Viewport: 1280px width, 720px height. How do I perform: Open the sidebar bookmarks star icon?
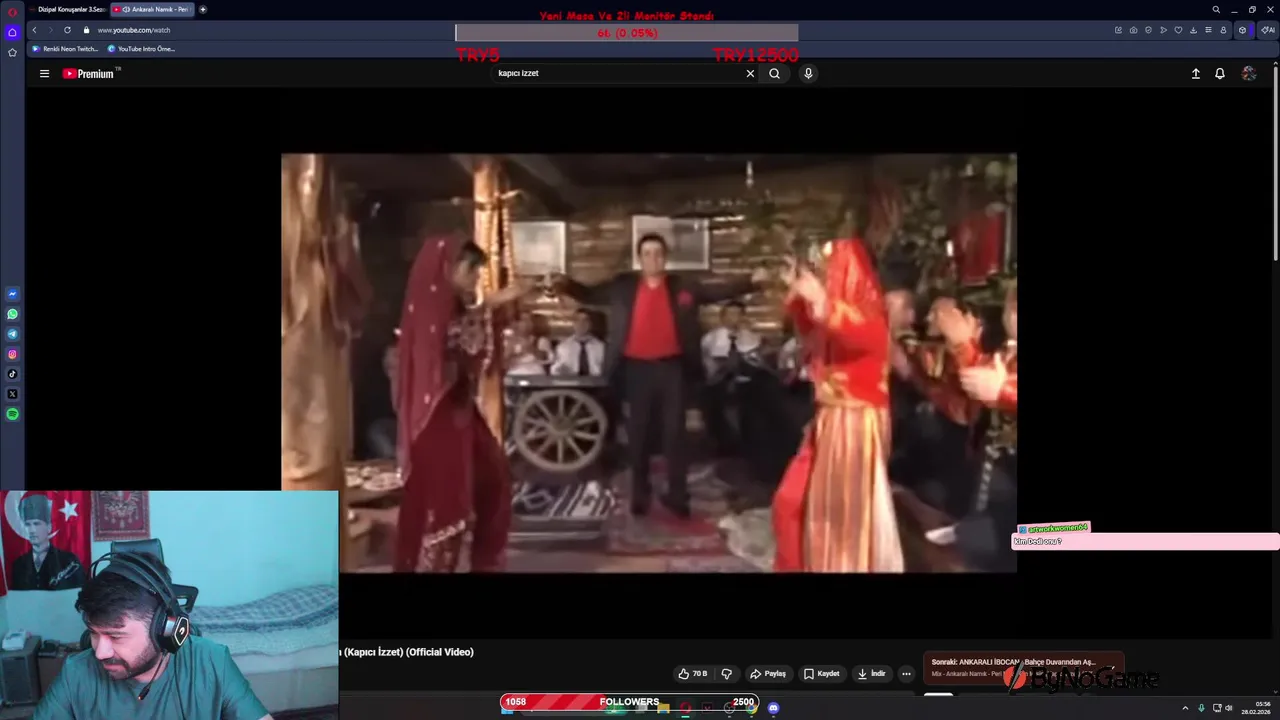(x=12, y=52)
